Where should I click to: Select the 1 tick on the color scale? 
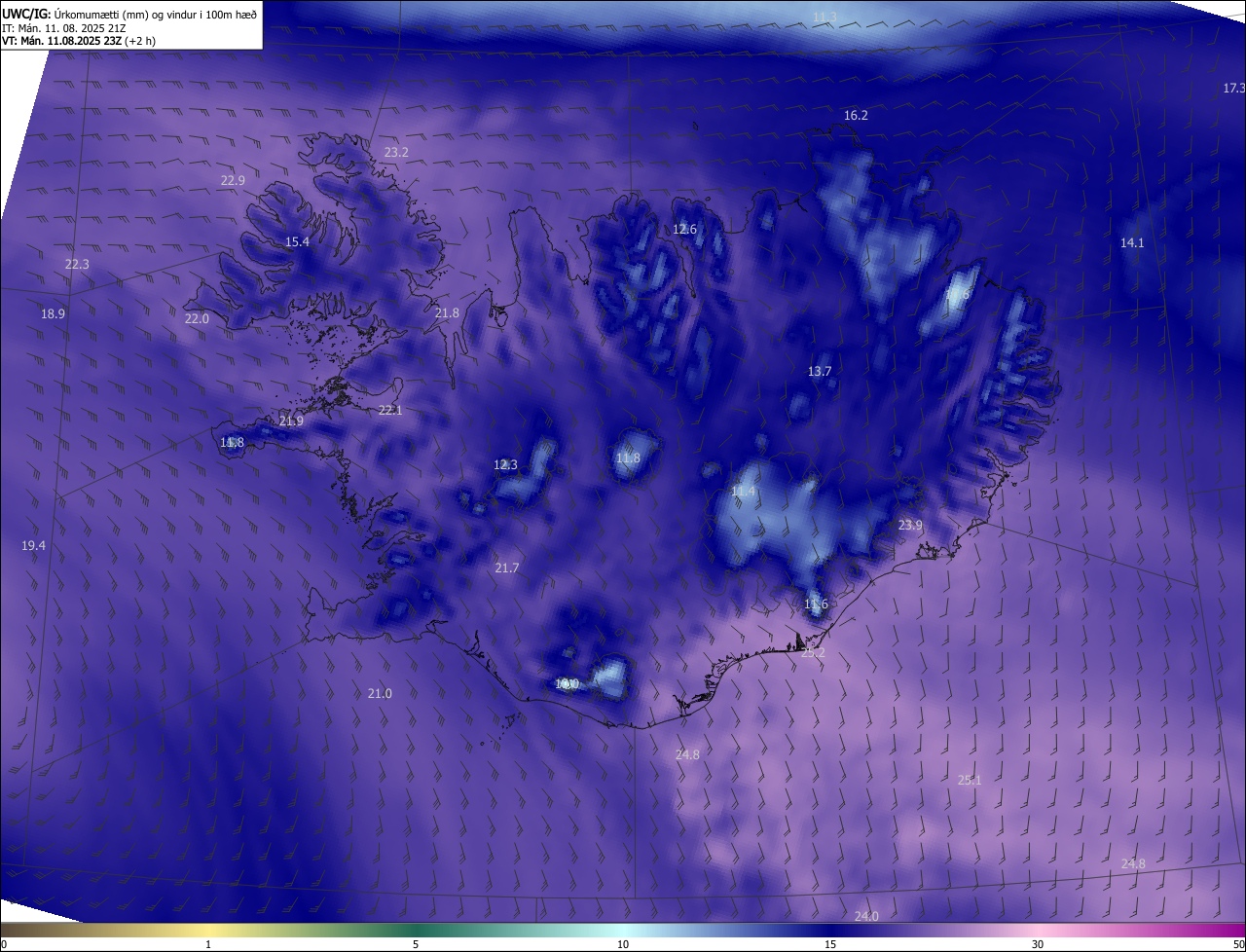pyautogui.click(x=208, y=944)
